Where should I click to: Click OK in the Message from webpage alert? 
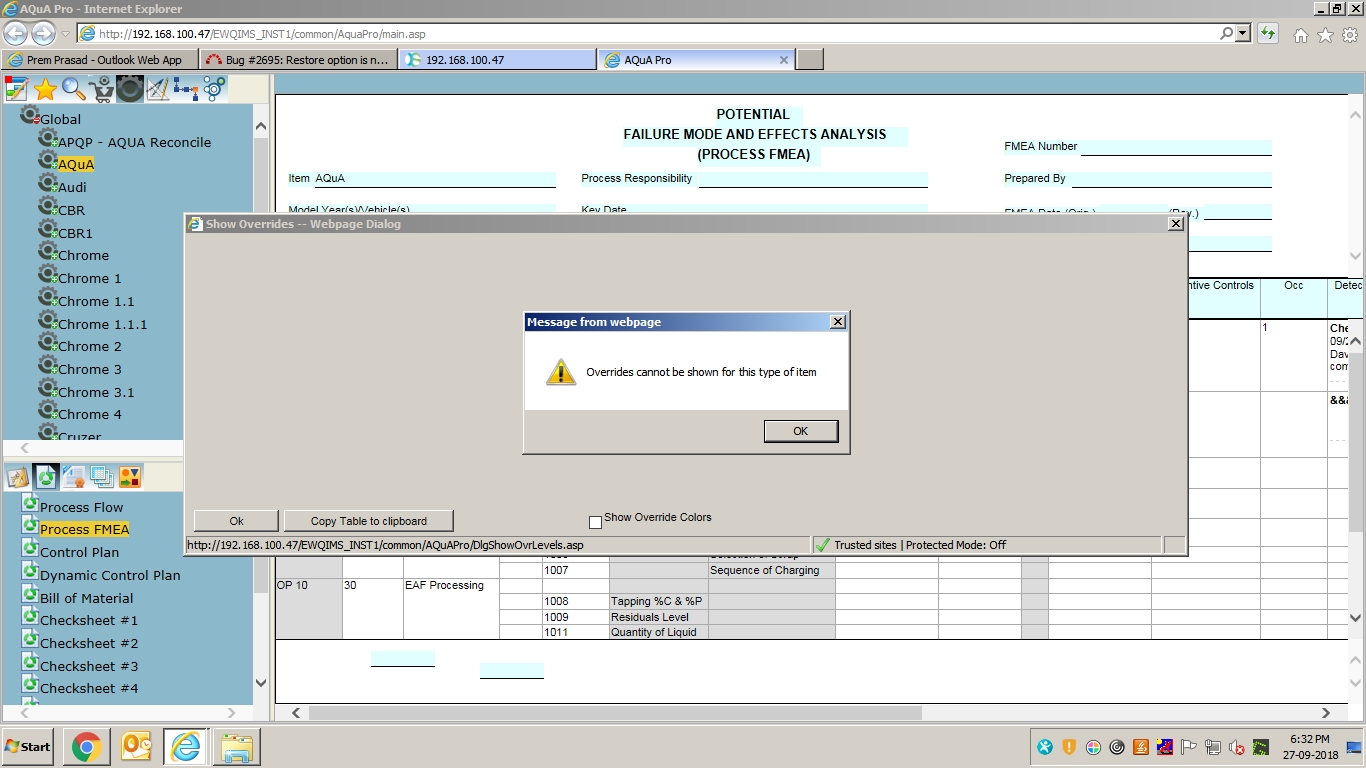click(800, 431)
